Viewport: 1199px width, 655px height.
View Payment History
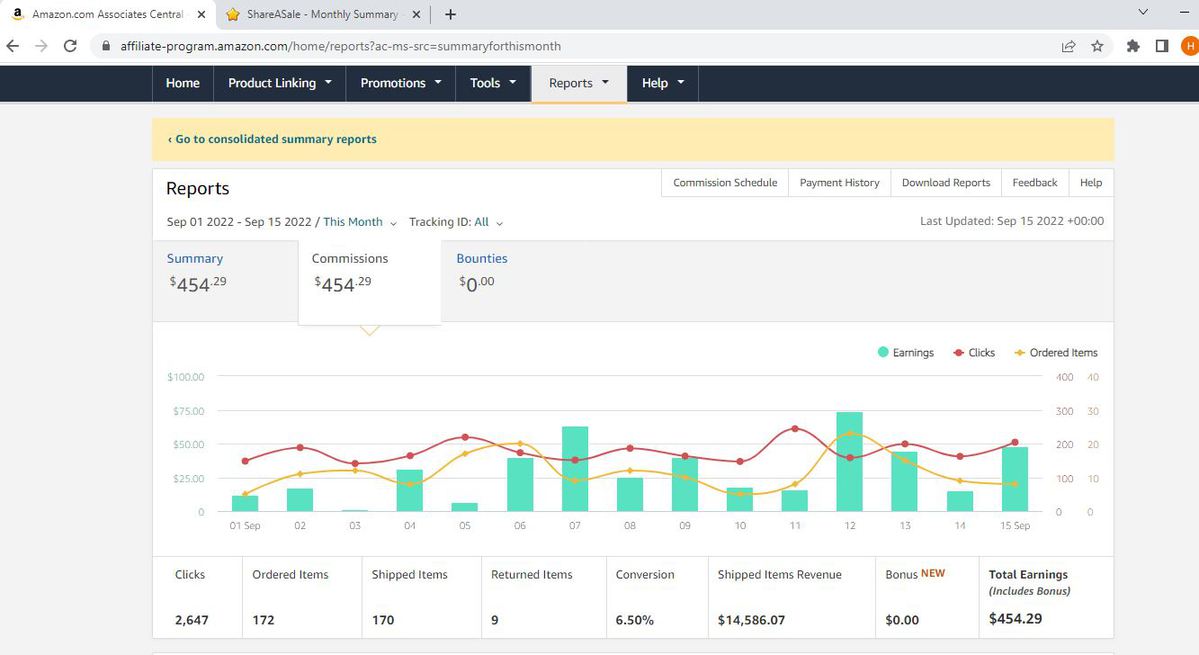click(840, 183)
